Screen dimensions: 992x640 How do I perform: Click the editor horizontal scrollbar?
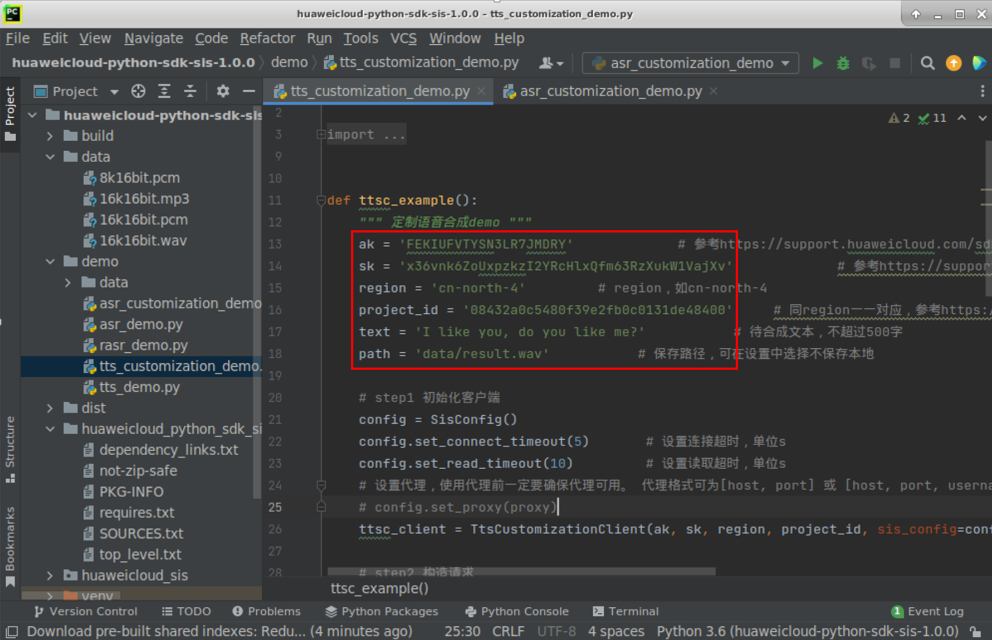point(521,571)
